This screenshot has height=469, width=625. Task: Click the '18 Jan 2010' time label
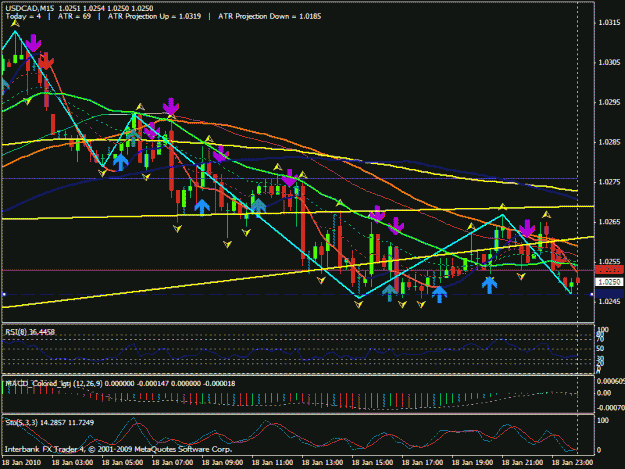click(x=22, y=462)
